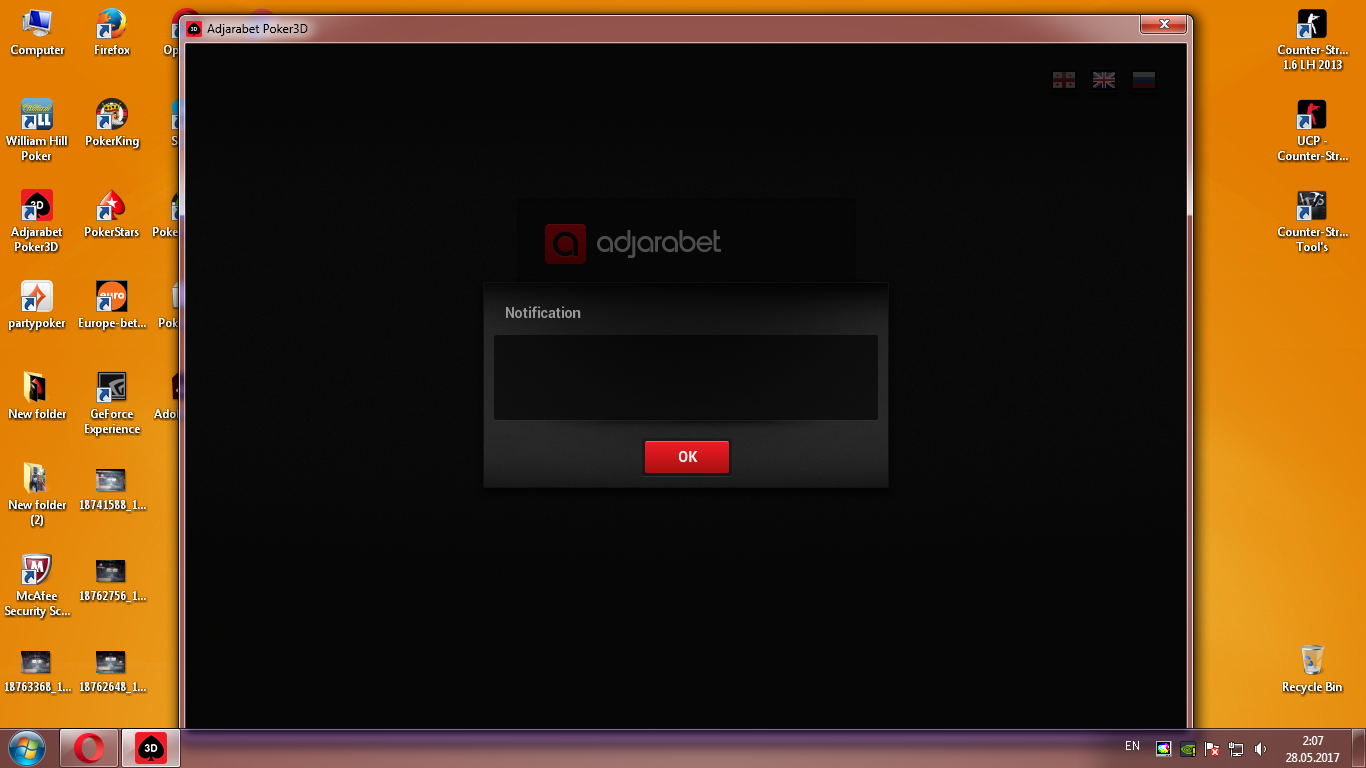Click the color palette tray icon
Viewport: 1366px width, 768px height.
[x=1163, y=748]
